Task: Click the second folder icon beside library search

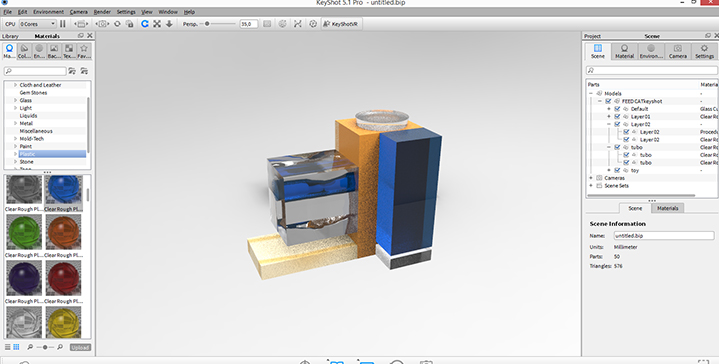Action: pos(84,71)
